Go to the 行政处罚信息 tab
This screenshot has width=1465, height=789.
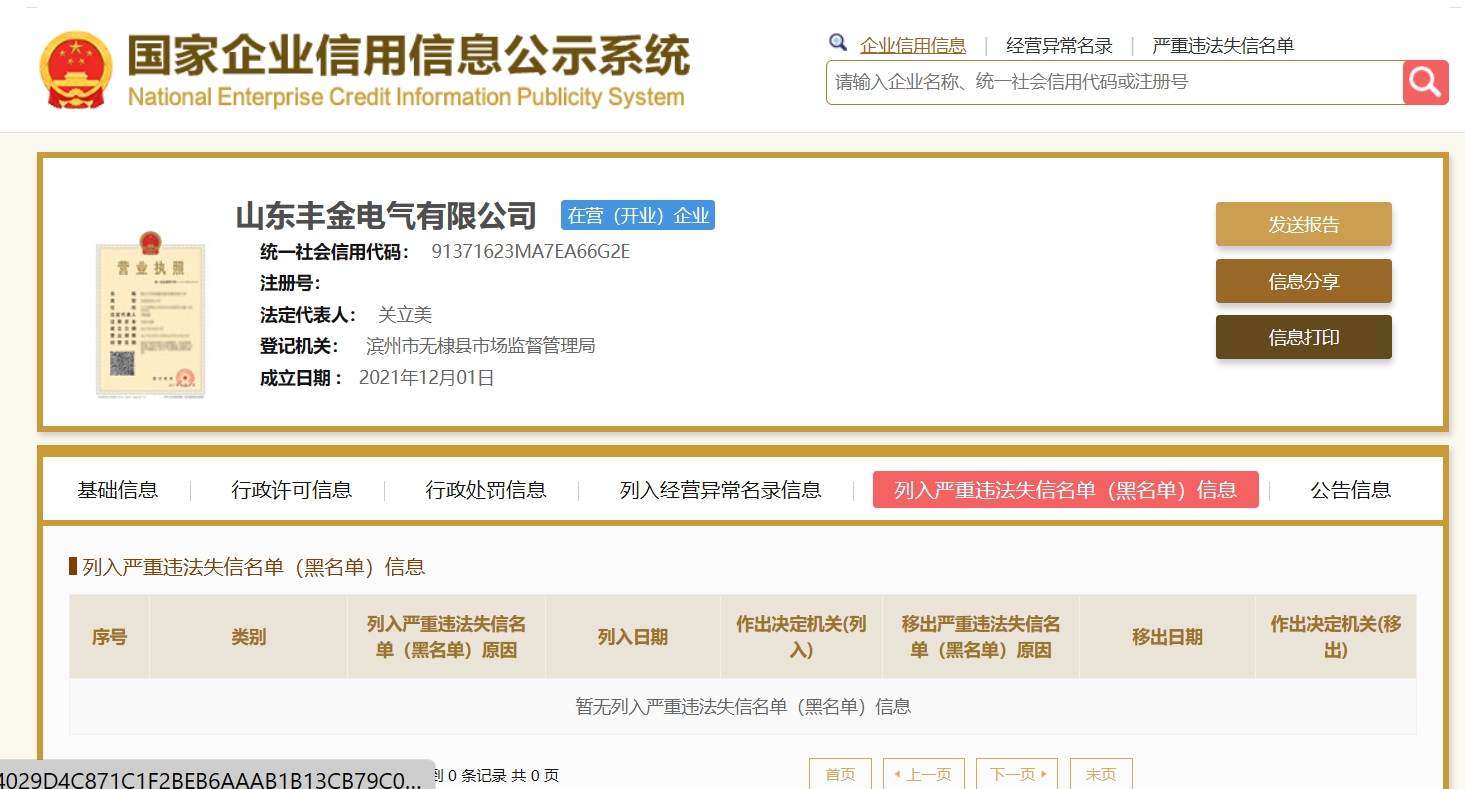486,490
